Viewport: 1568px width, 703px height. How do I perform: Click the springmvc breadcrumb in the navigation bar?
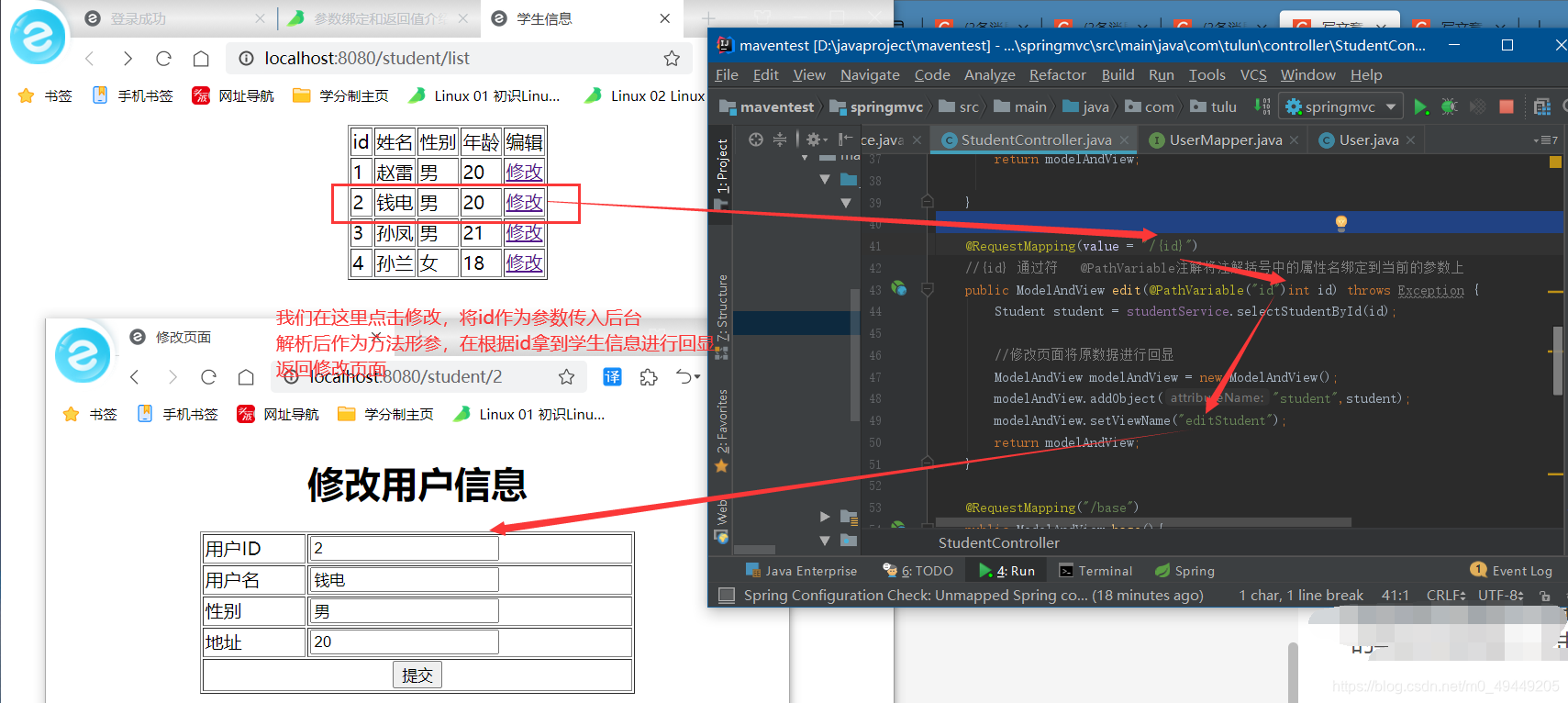[x=876, y=107]
